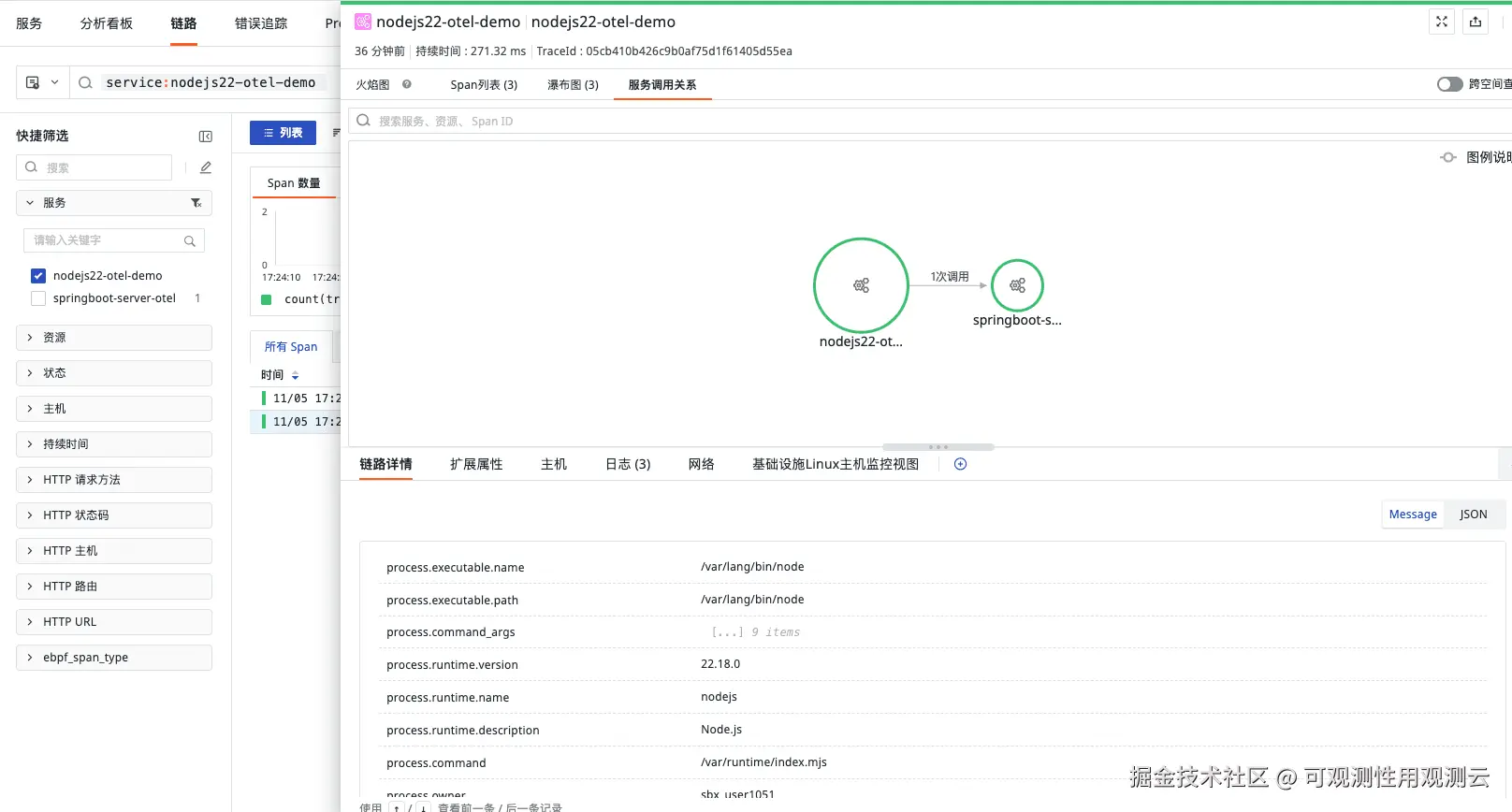Click the 图例说明 legend icon

(1448, 157)
